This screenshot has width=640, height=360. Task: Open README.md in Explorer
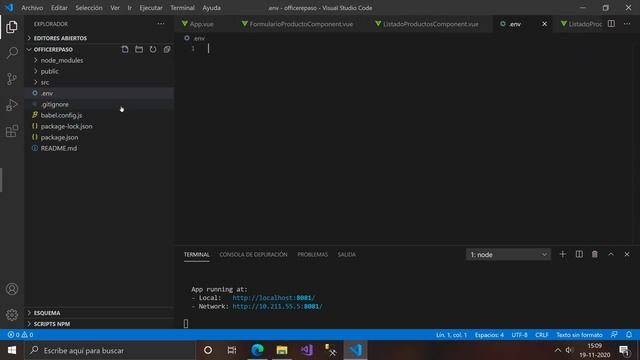tap(58, 149)
